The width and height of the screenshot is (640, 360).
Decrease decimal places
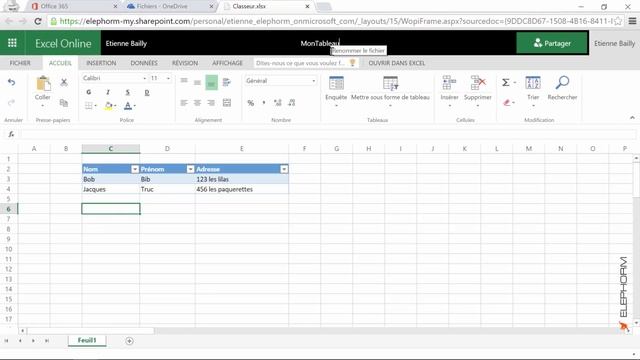pyautogui.click(x=291, y=103)
